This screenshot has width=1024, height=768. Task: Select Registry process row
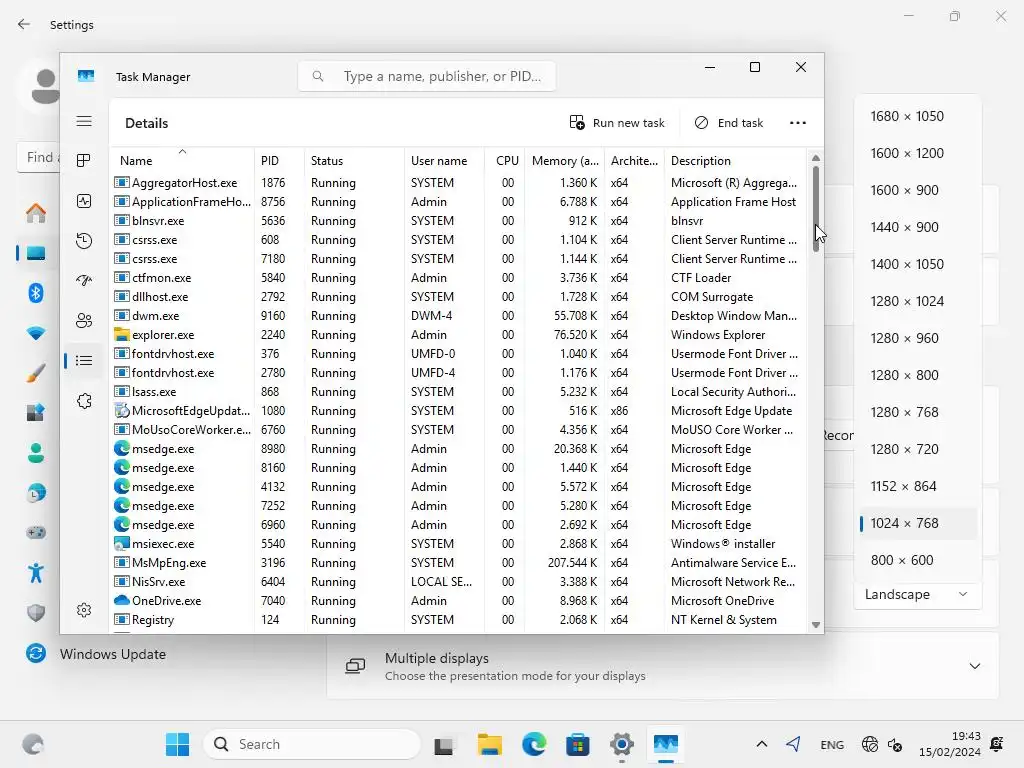pos(458,619)
